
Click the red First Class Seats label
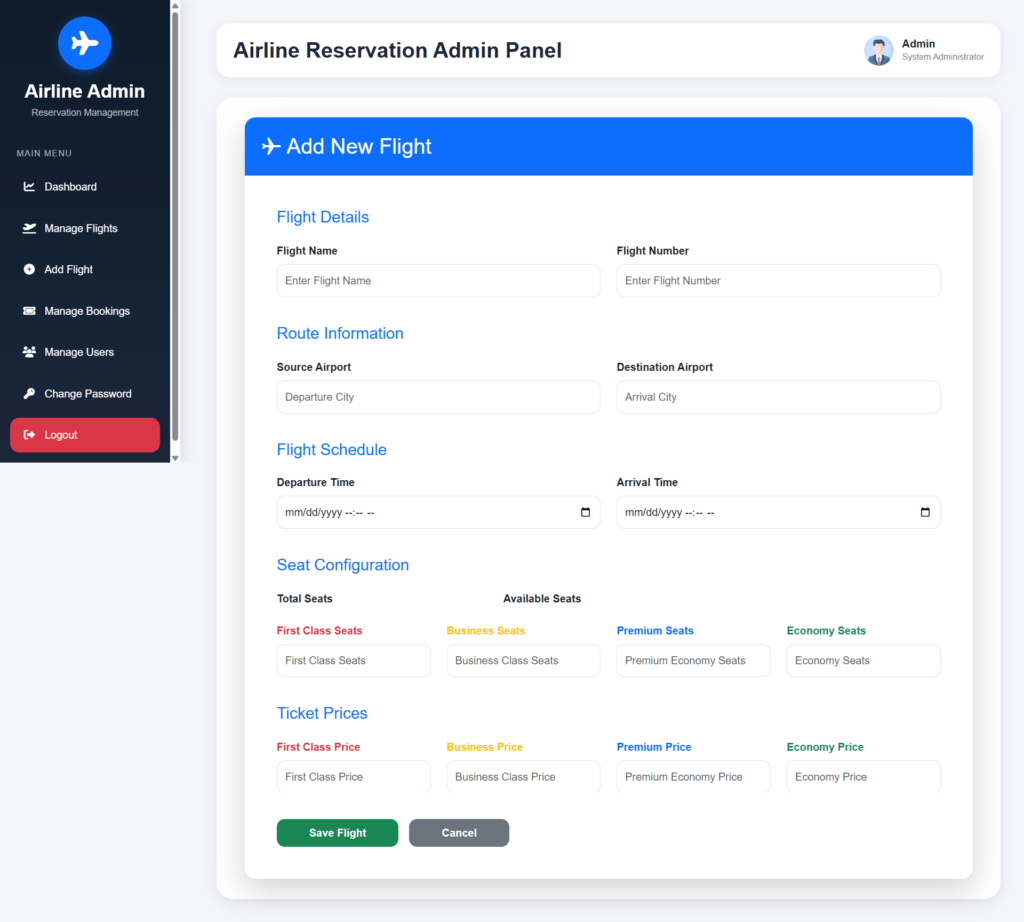click(x=319, y=631)
